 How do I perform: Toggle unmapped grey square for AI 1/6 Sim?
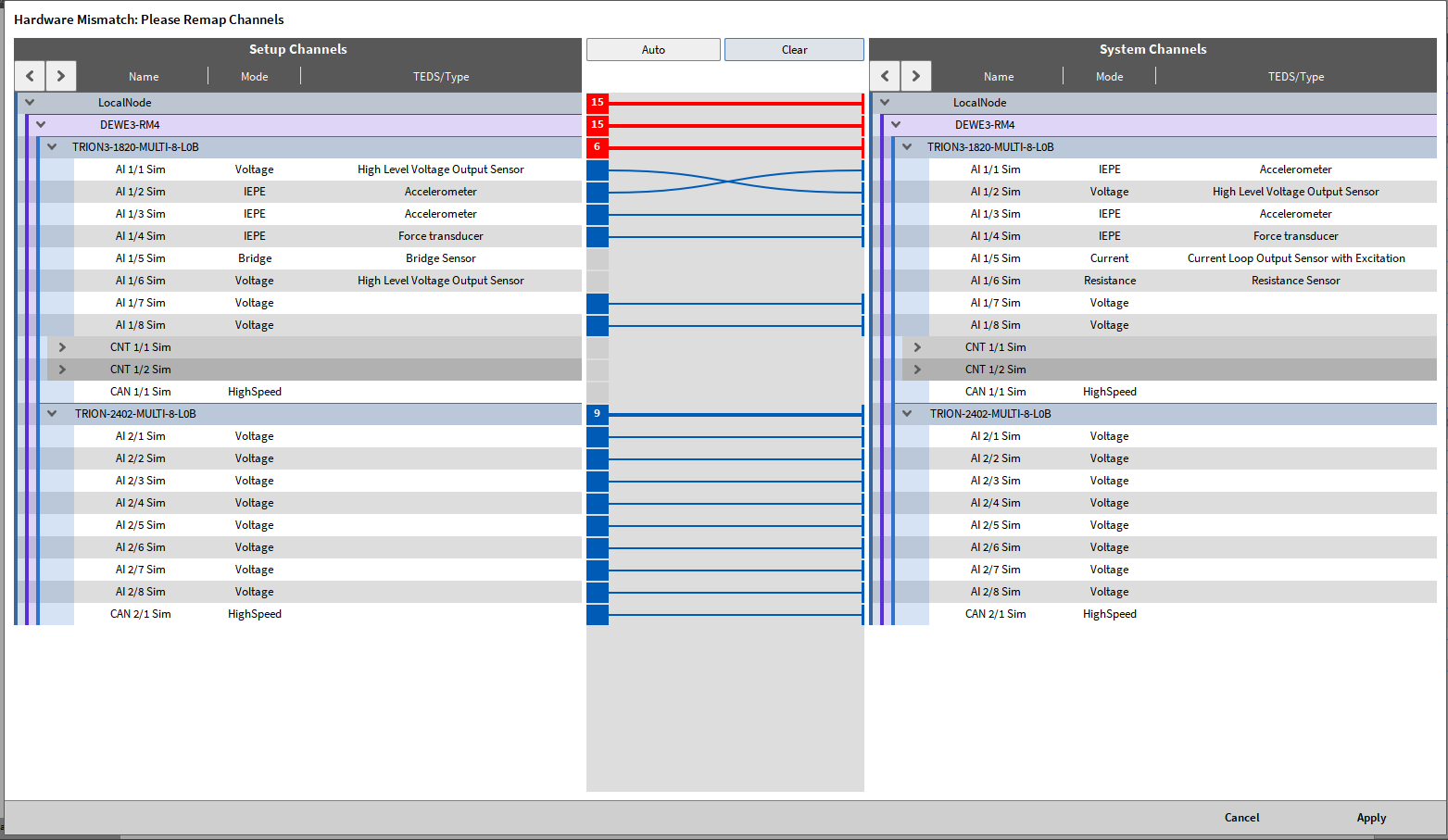click(598, 282)
